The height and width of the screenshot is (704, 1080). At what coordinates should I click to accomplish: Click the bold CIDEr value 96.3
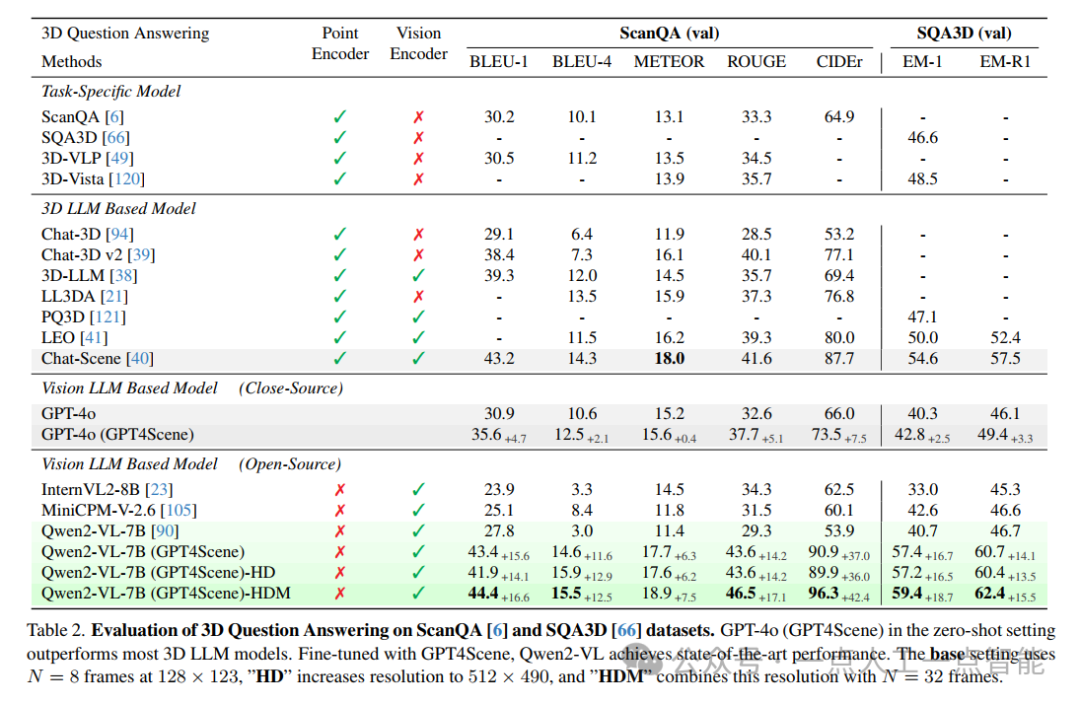(823, 593)
